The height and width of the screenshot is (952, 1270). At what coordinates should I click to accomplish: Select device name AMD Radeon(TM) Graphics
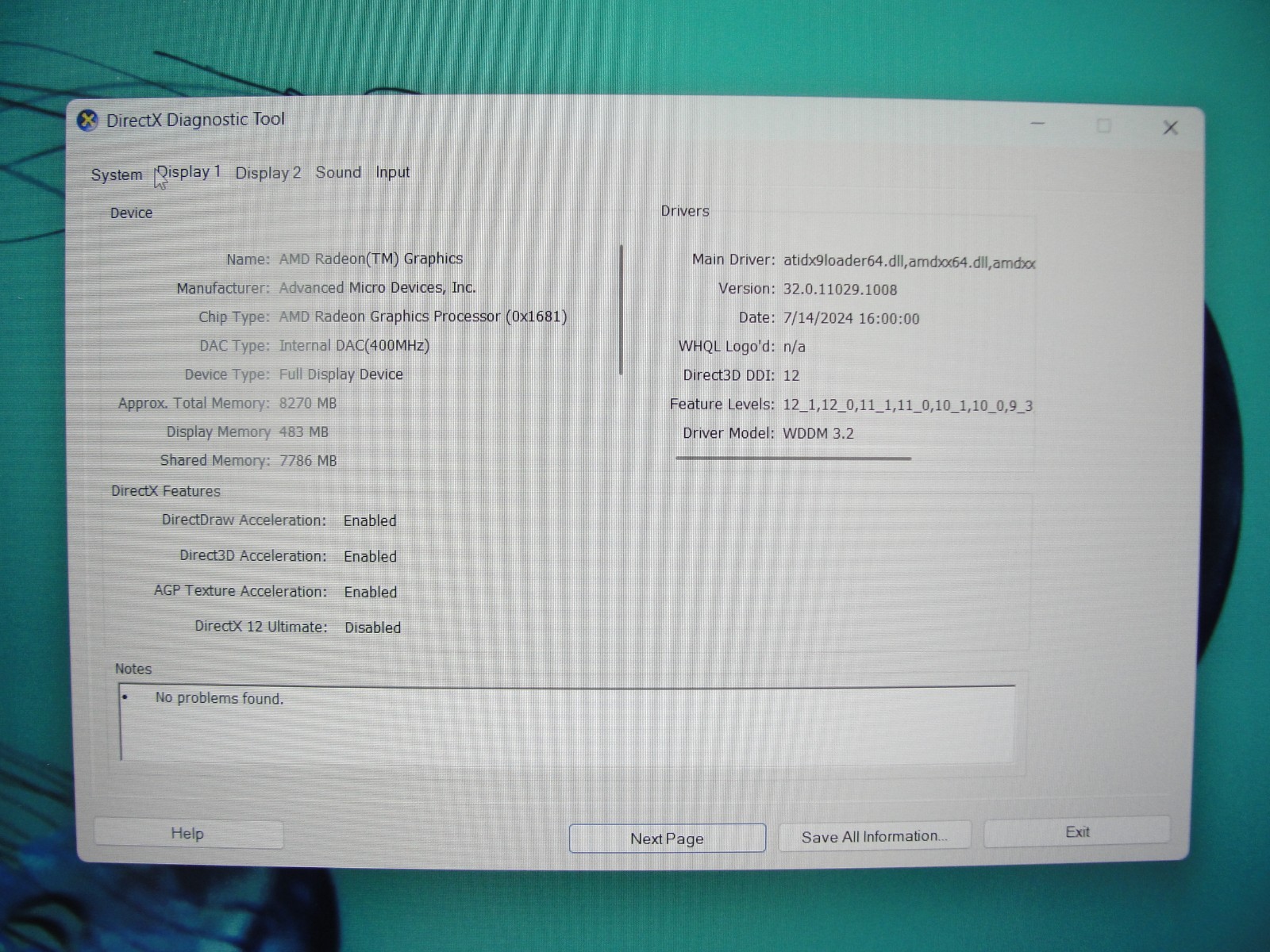point(371,259)
